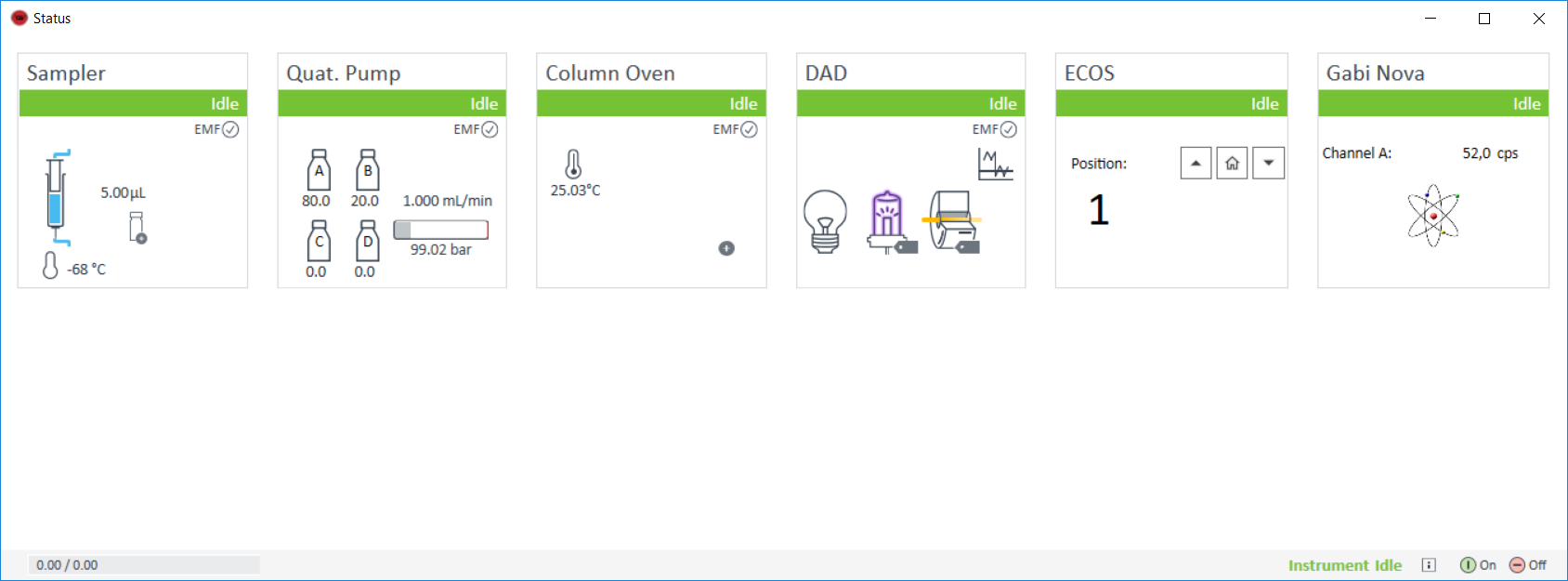This screenshot has width=1568, height=581.
Task: Click the Gabi Nova atom icon
Action: click(1433, 216)
